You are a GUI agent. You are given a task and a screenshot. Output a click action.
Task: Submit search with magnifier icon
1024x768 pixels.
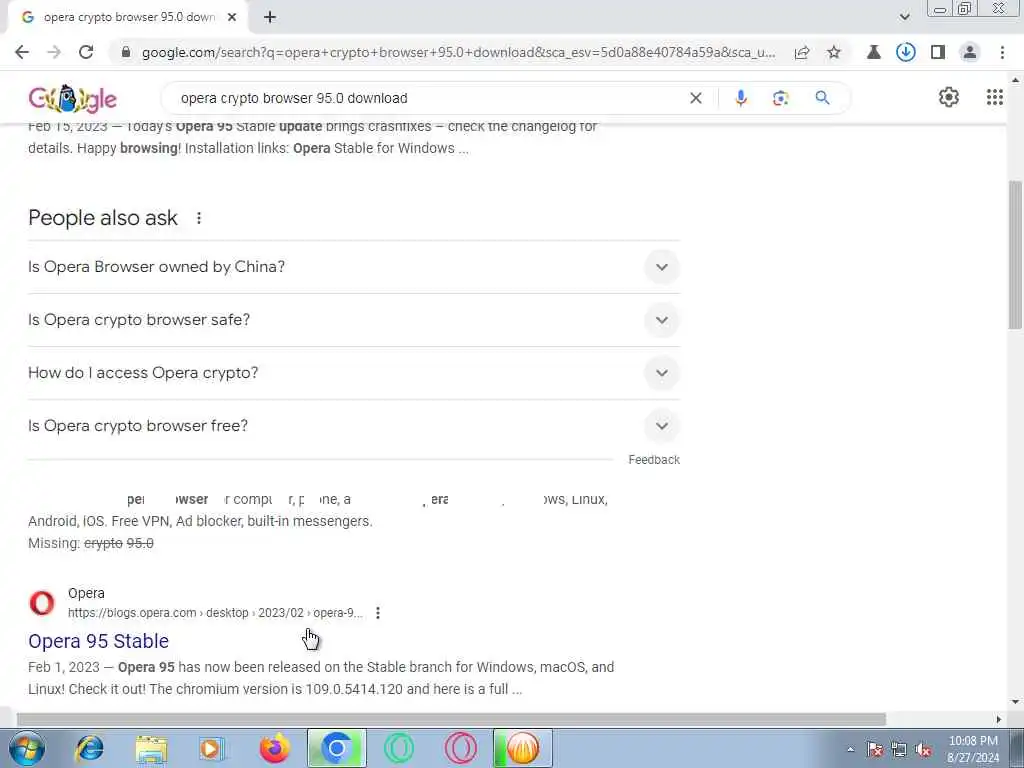[822, 98]
